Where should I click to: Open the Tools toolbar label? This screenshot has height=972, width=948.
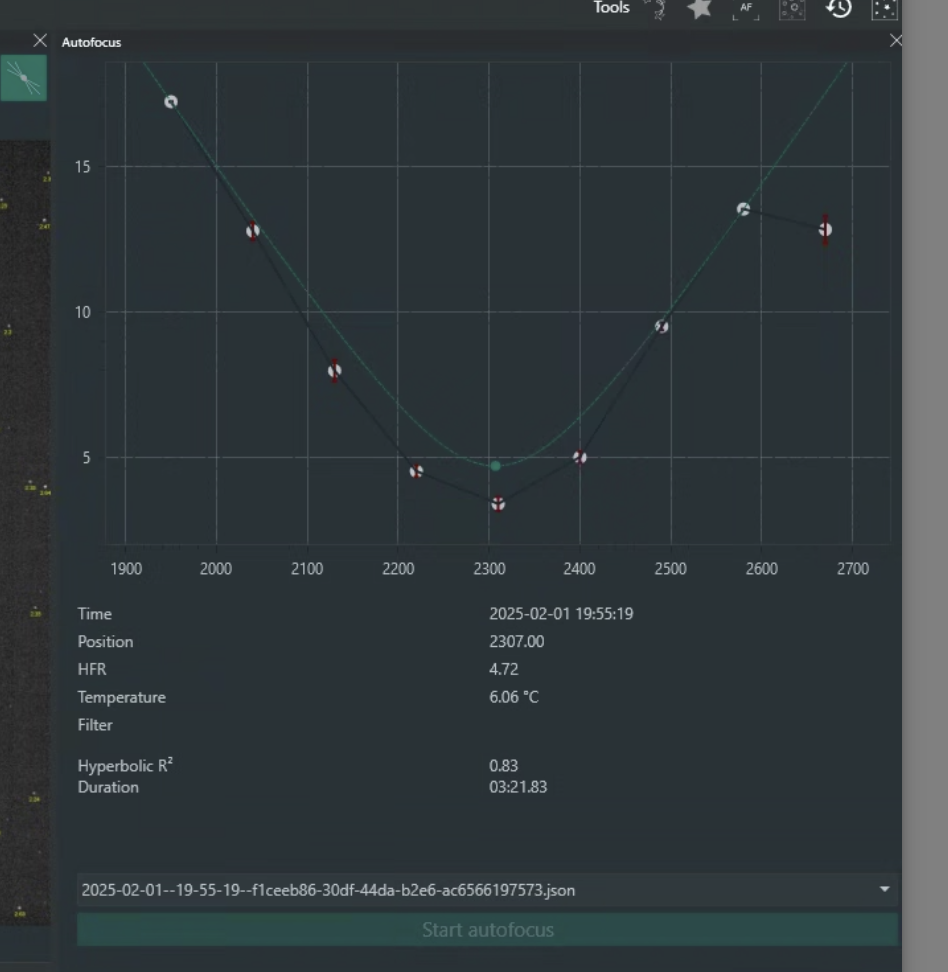611,7
